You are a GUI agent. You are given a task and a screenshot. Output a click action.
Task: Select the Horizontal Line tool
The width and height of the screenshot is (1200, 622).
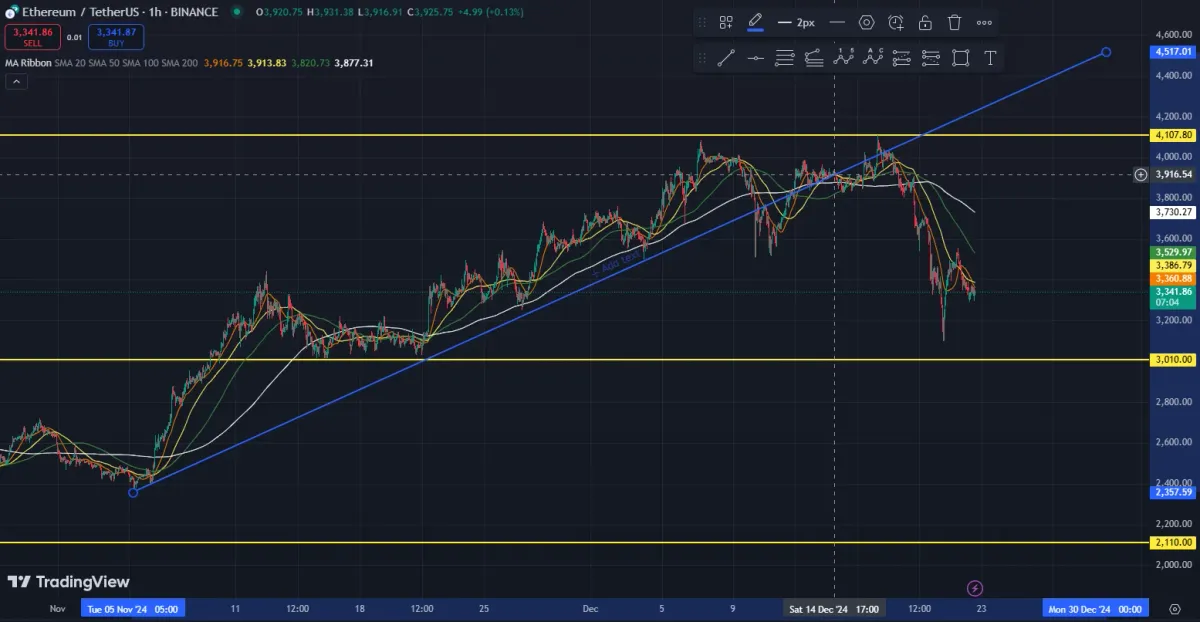(756, 58)
